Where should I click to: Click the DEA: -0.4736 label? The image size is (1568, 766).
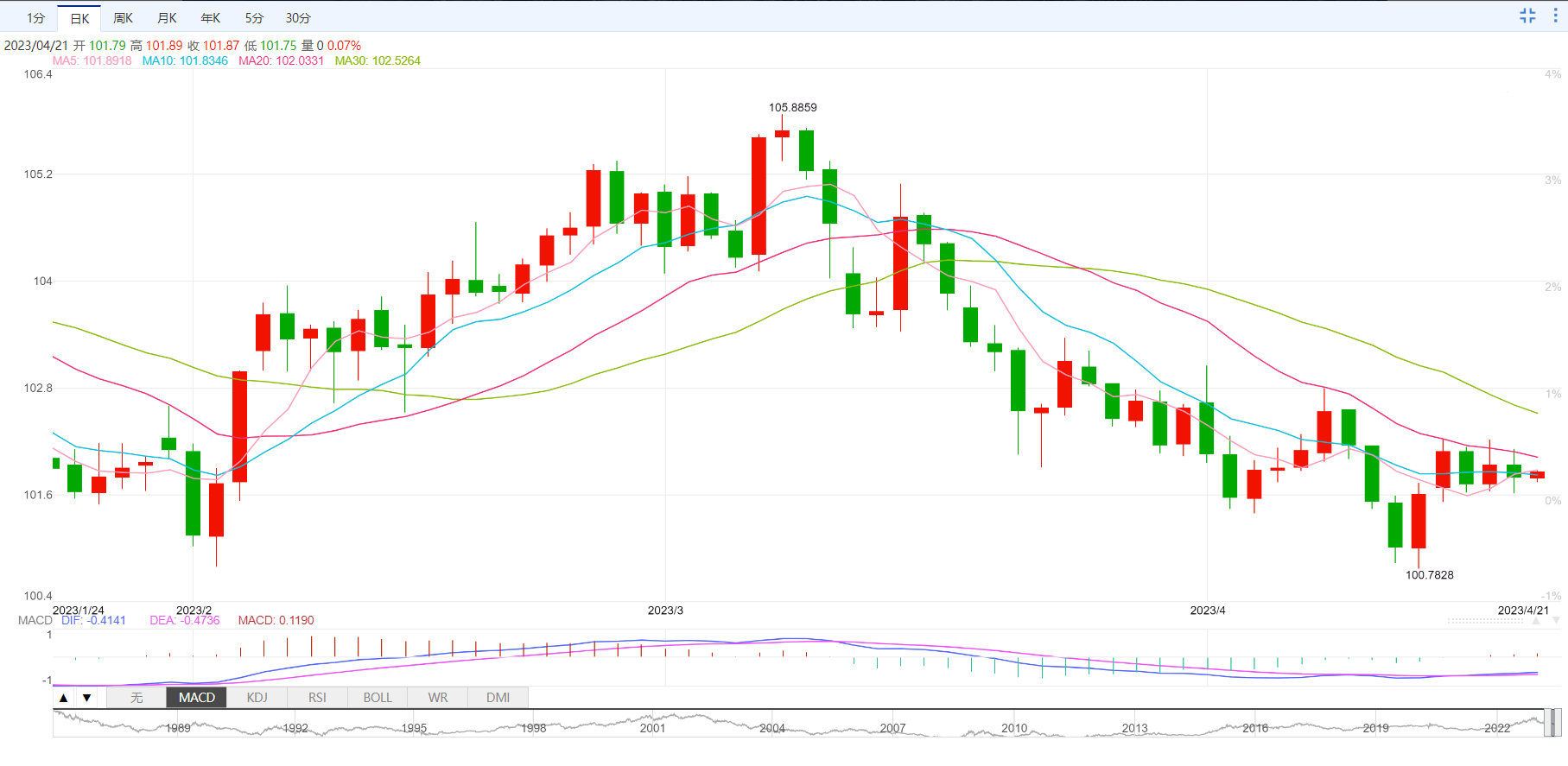pos(185,620)
